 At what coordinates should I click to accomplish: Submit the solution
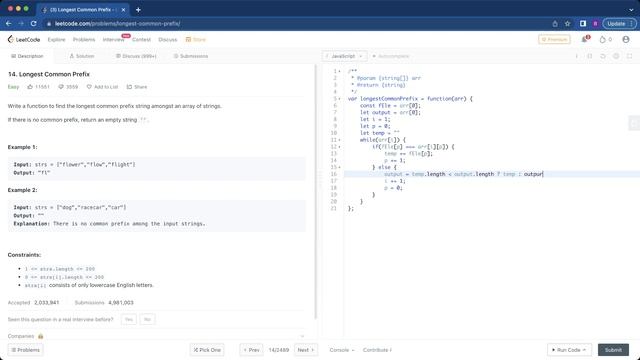tap(613, 350)
